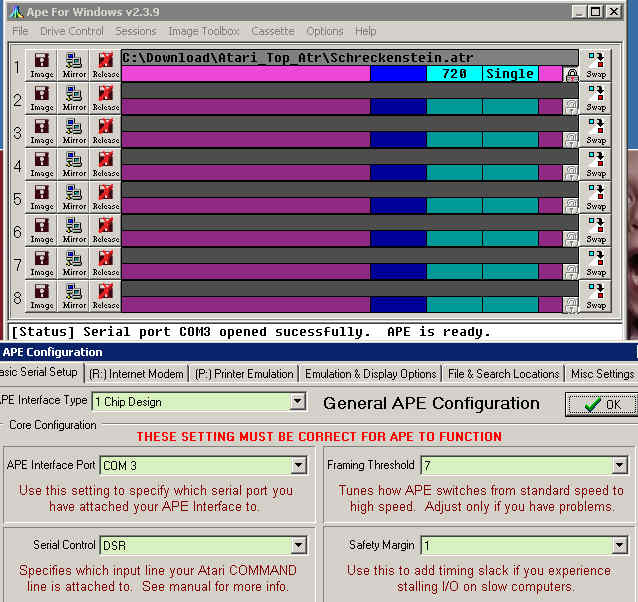Toggle the write-protect lock on drive 8
Screen dimensions: 638x602
pyautogui.click(x=571, y=305)
